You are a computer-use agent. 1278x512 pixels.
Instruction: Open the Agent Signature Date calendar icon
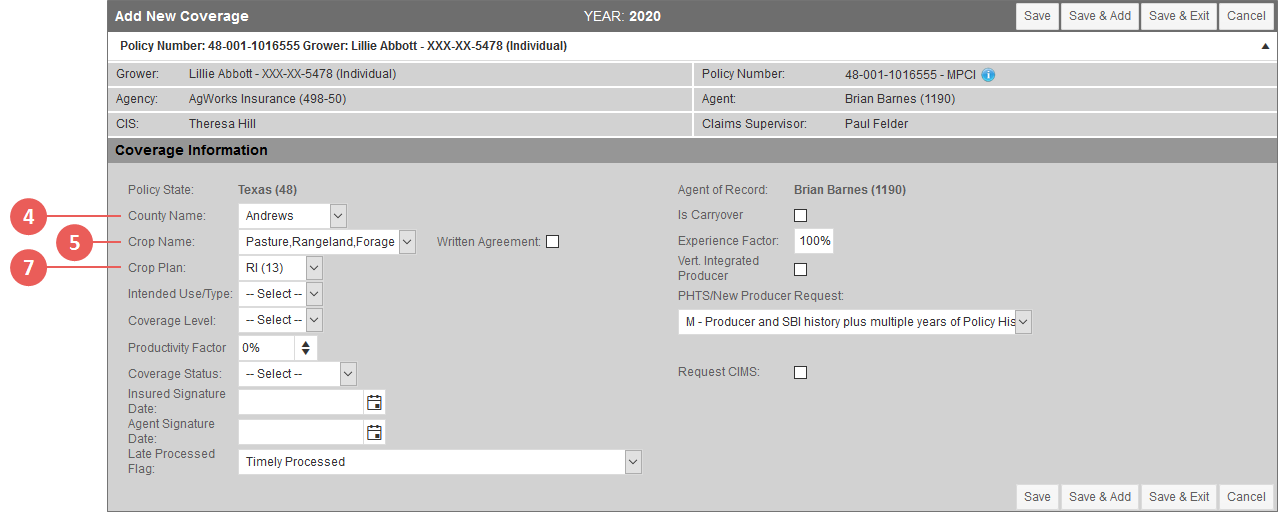click(374, 433)
